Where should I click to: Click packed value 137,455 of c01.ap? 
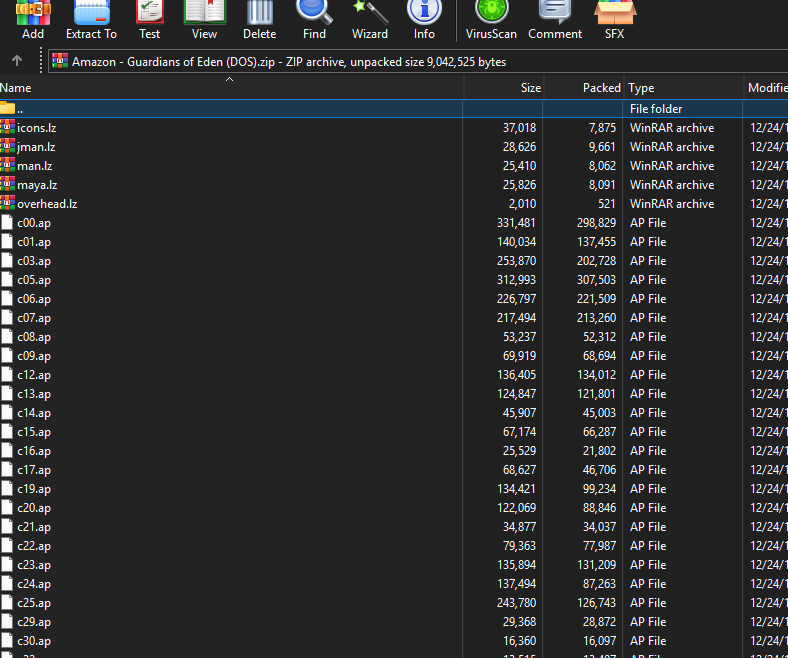596,242
